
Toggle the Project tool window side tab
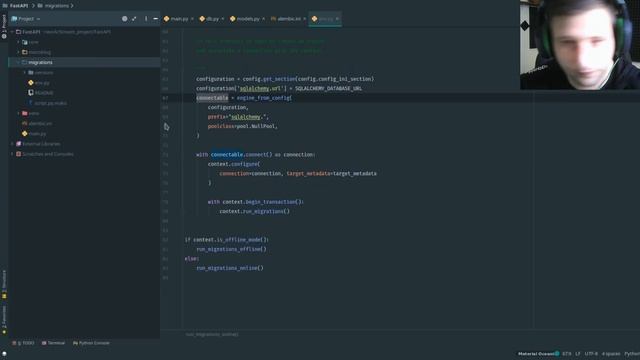click(4, 26)
